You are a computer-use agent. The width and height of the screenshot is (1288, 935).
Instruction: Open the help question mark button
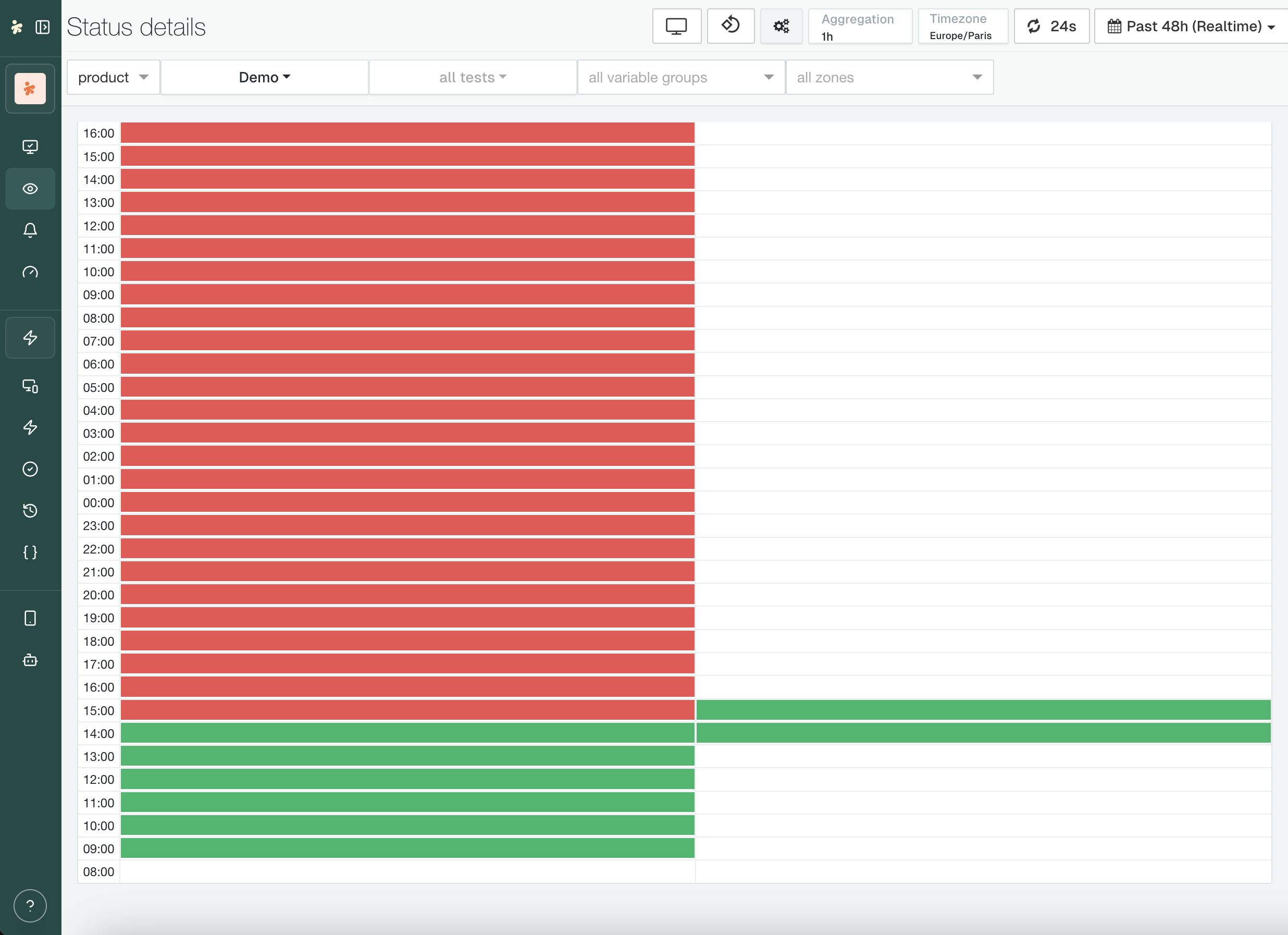pyautogui.click(x=30, y=905)
